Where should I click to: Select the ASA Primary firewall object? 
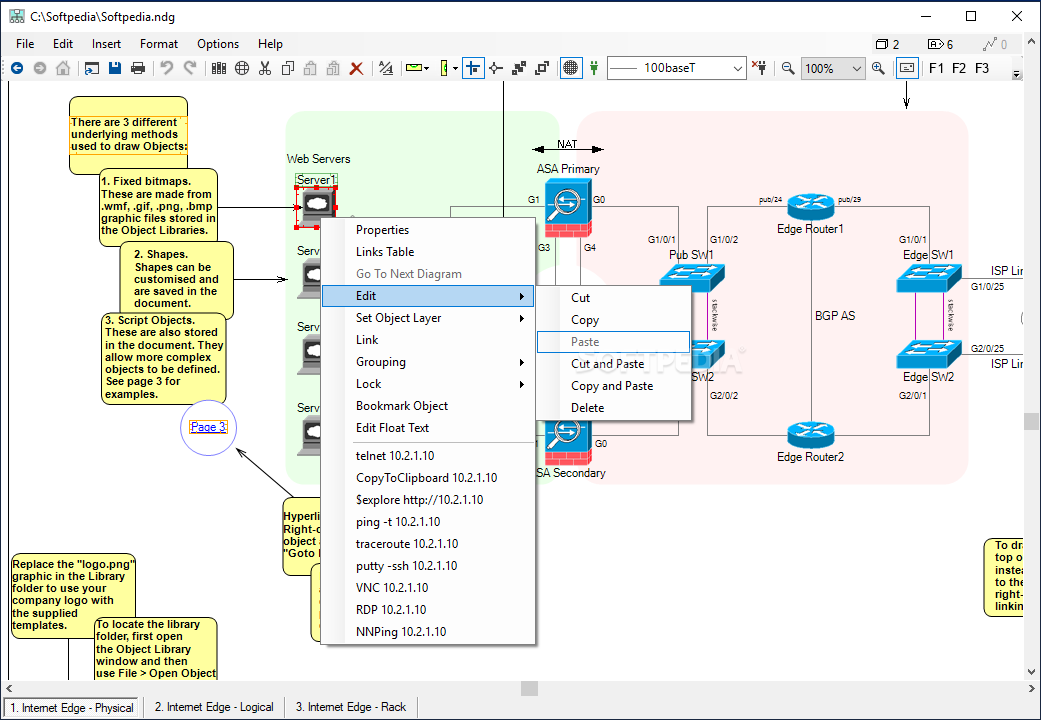pyautogui.click(x=568, y=207)
